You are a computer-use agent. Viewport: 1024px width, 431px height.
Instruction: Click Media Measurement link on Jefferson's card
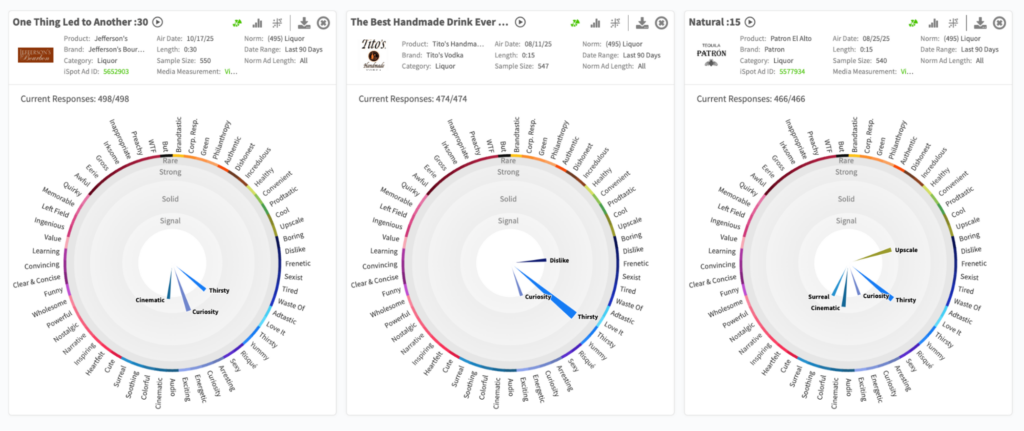point(231,72)
